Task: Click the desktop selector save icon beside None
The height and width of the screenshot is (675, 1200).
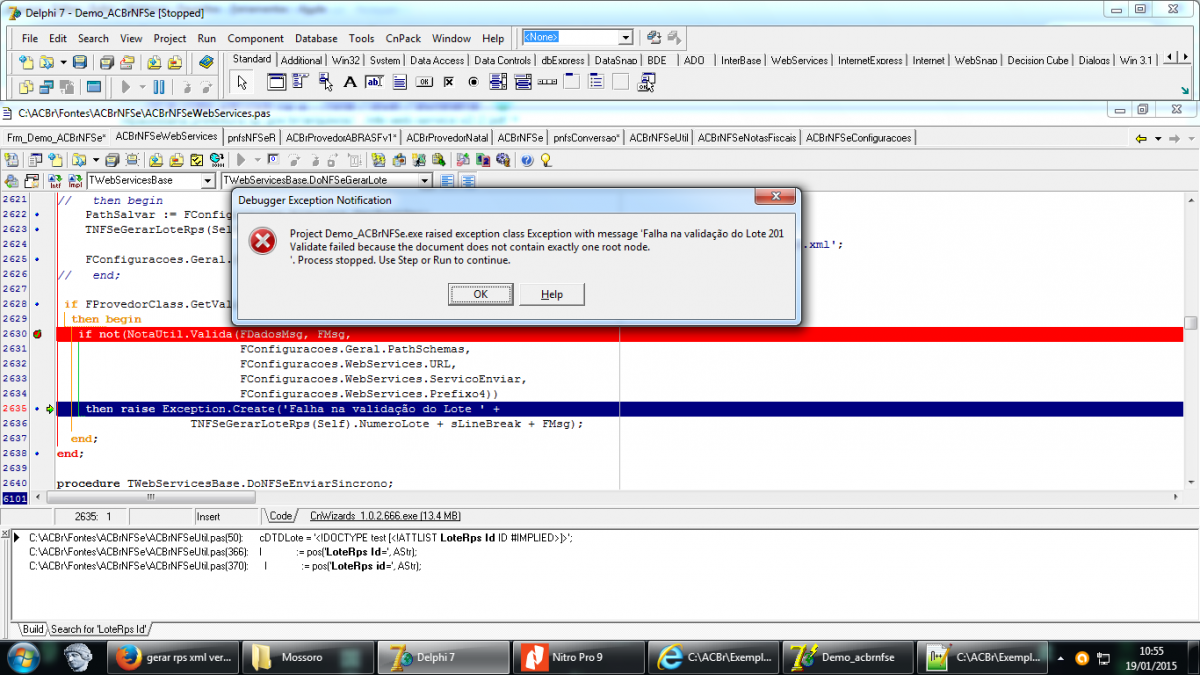Action: pos(653,37)
